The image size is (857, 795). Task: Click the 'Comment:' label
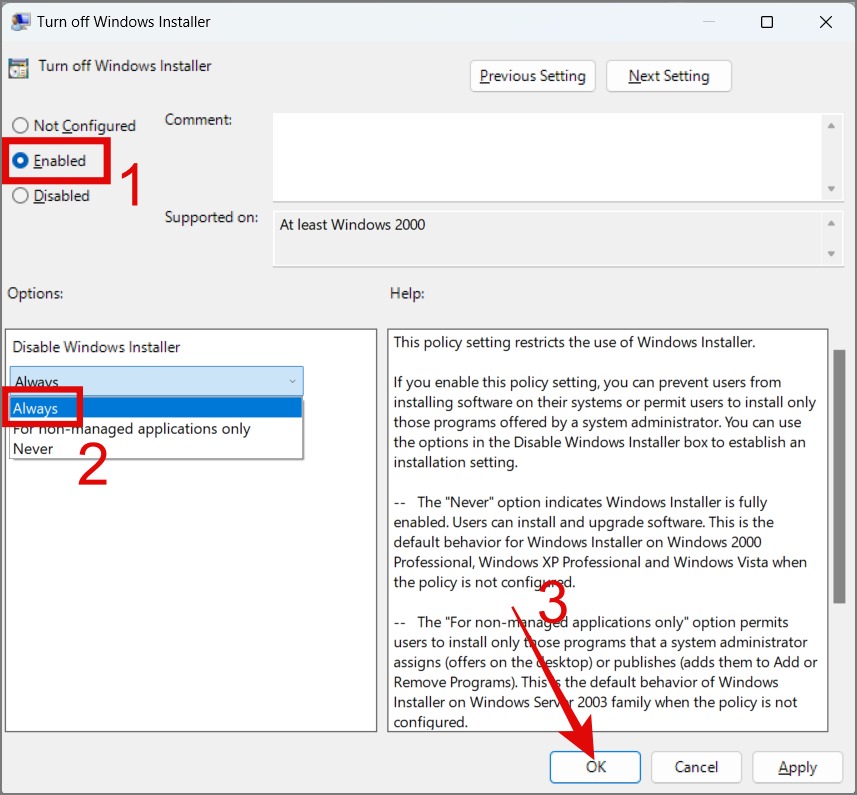click(x=198, y=120)
